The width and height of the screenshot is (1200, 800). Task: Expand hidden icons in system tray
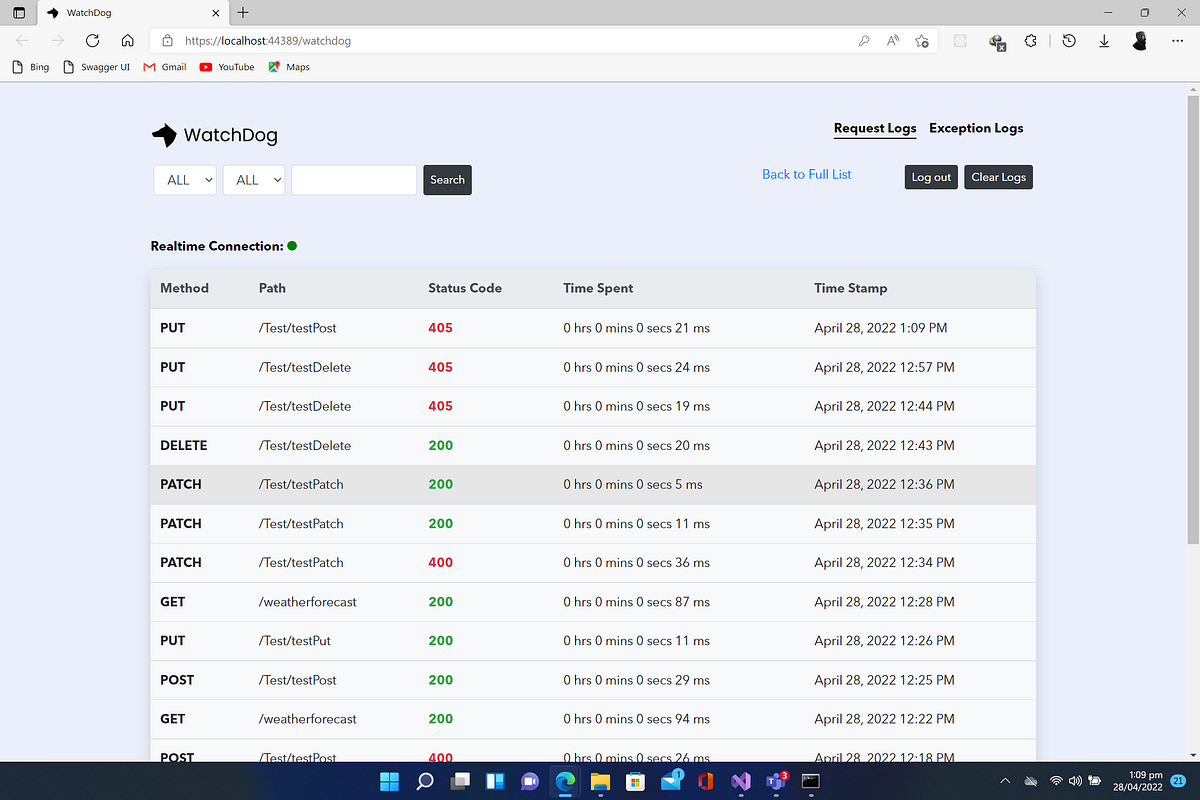tap(1004, 782)
